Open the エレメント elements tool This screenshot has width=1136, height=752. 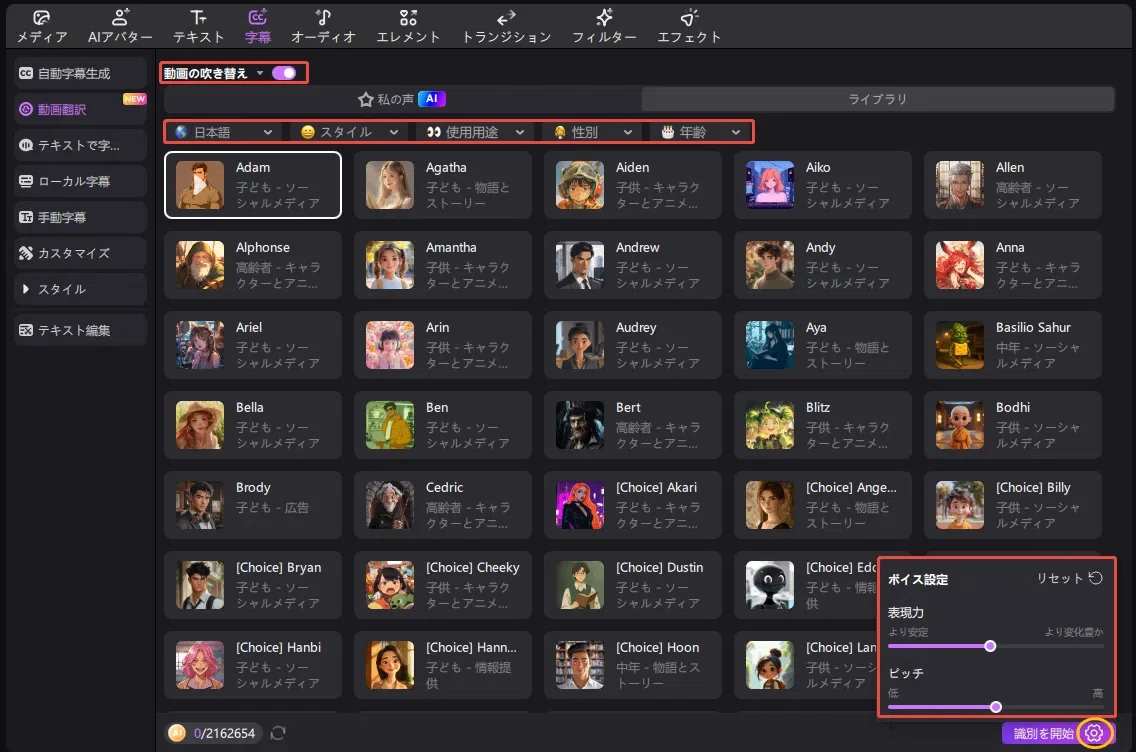(x=408, y=26)
